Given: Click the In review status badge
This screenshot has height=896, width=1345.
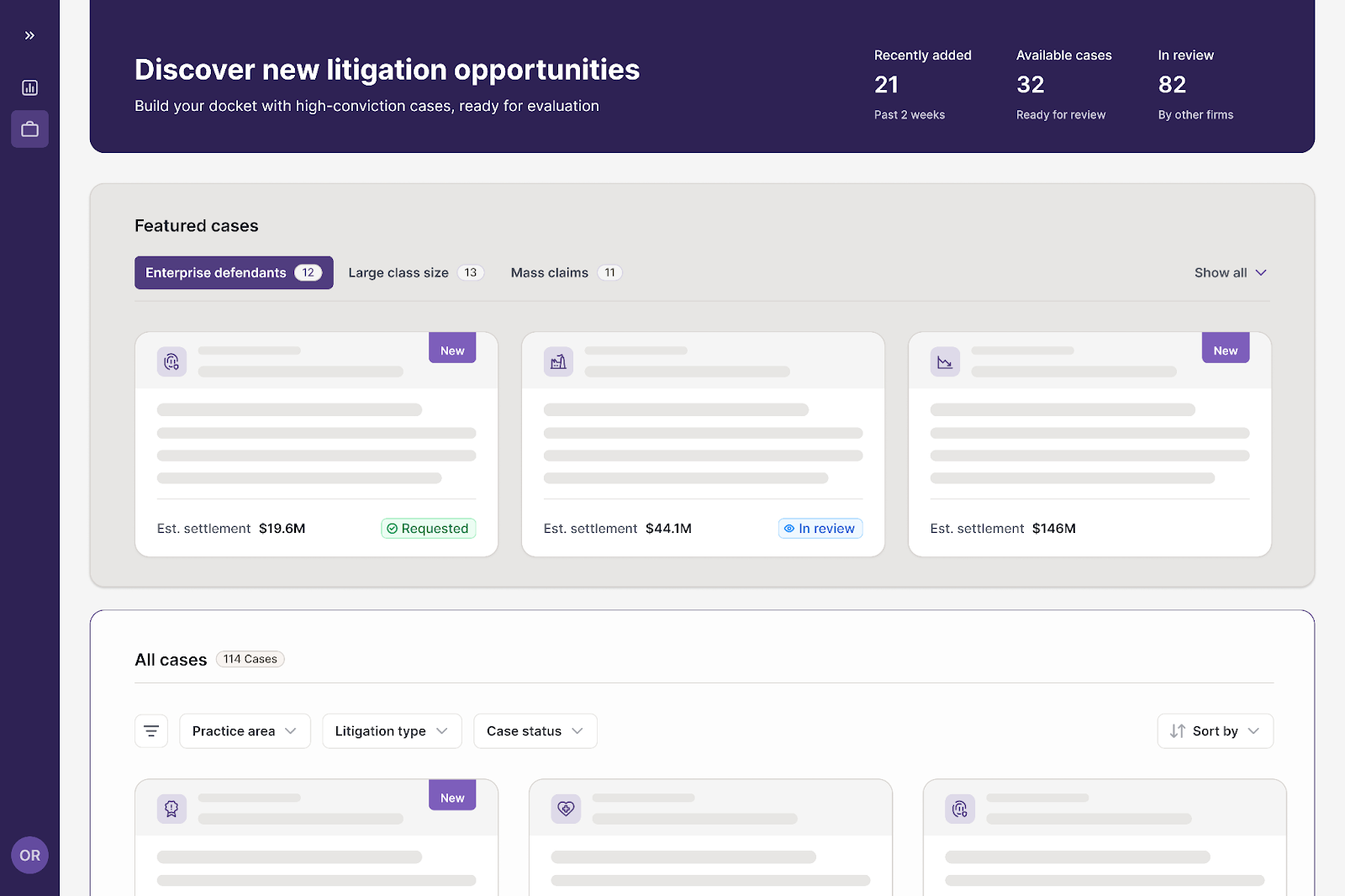Looking at the screenshot, I should 820,529.
